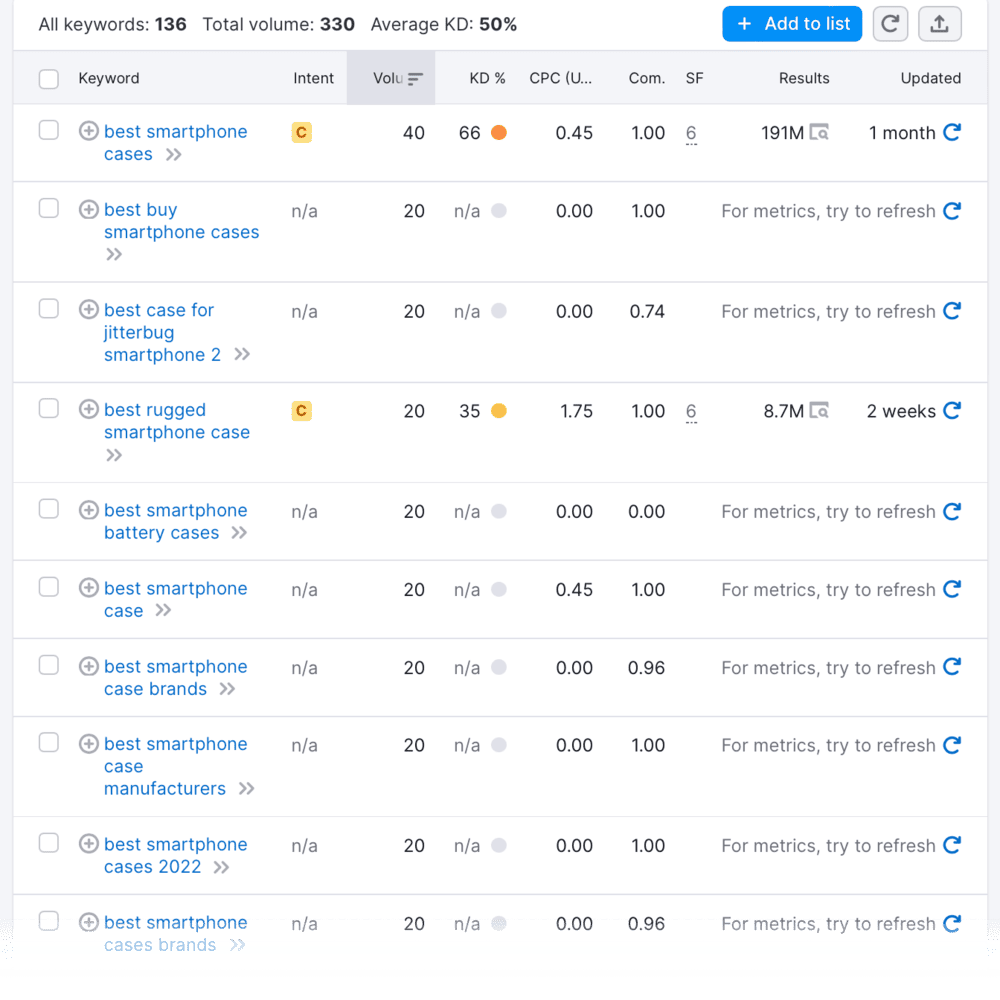Refresh metrics for best smartphone battery cases

952,511
